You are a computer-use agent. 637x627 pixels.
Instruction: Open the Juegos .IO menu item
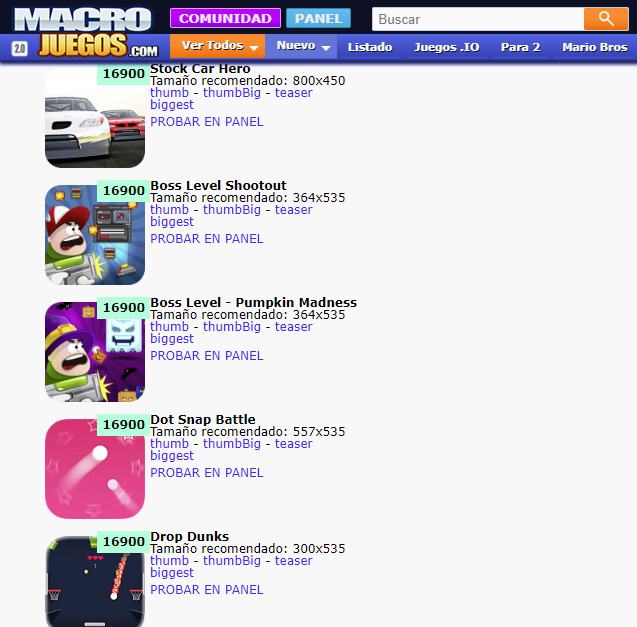coord(446,47)
